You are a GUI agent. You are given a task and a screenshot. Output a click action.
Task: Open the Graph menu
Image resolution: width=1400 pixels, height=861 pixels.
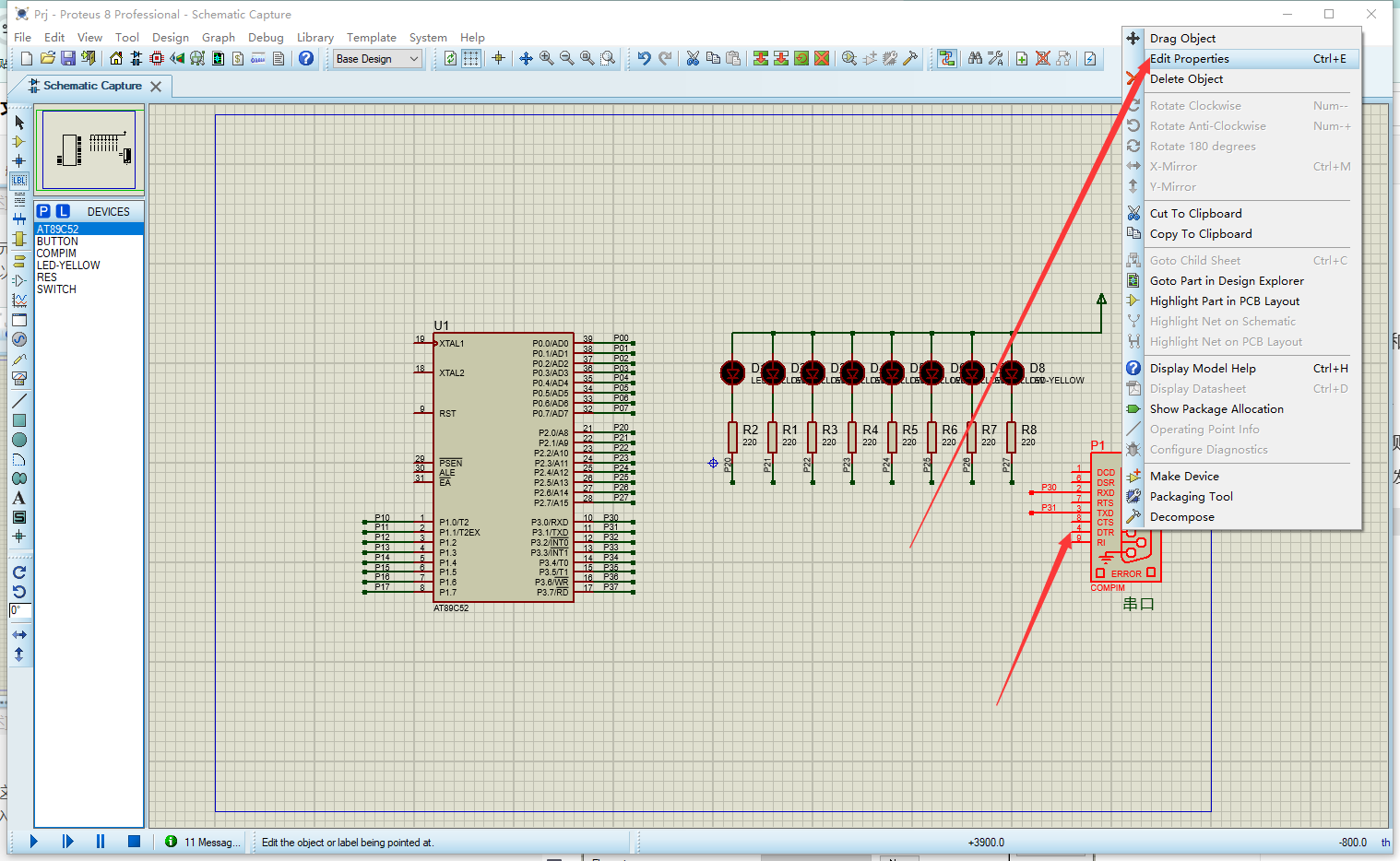(219, 38)
